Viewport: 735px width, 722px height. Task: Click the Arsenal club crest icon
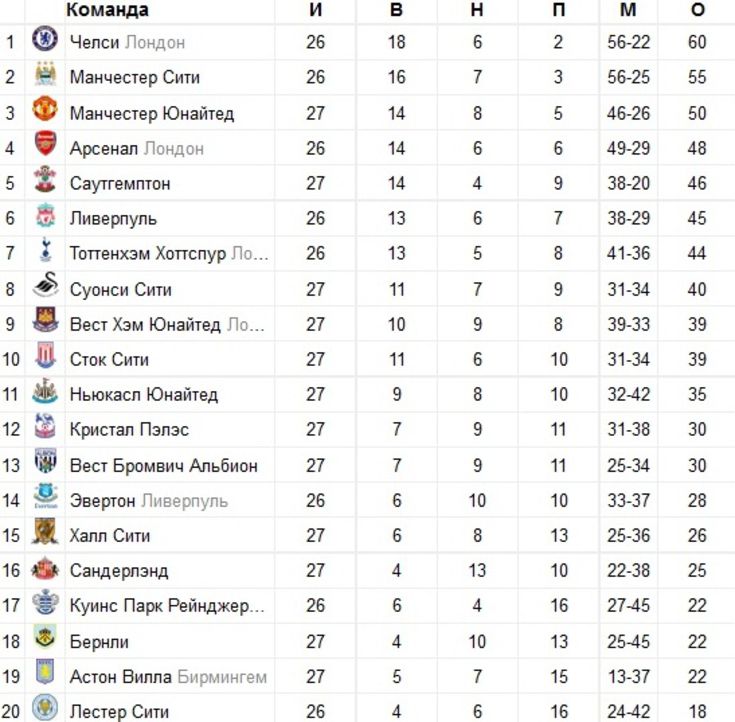[45, 144]
